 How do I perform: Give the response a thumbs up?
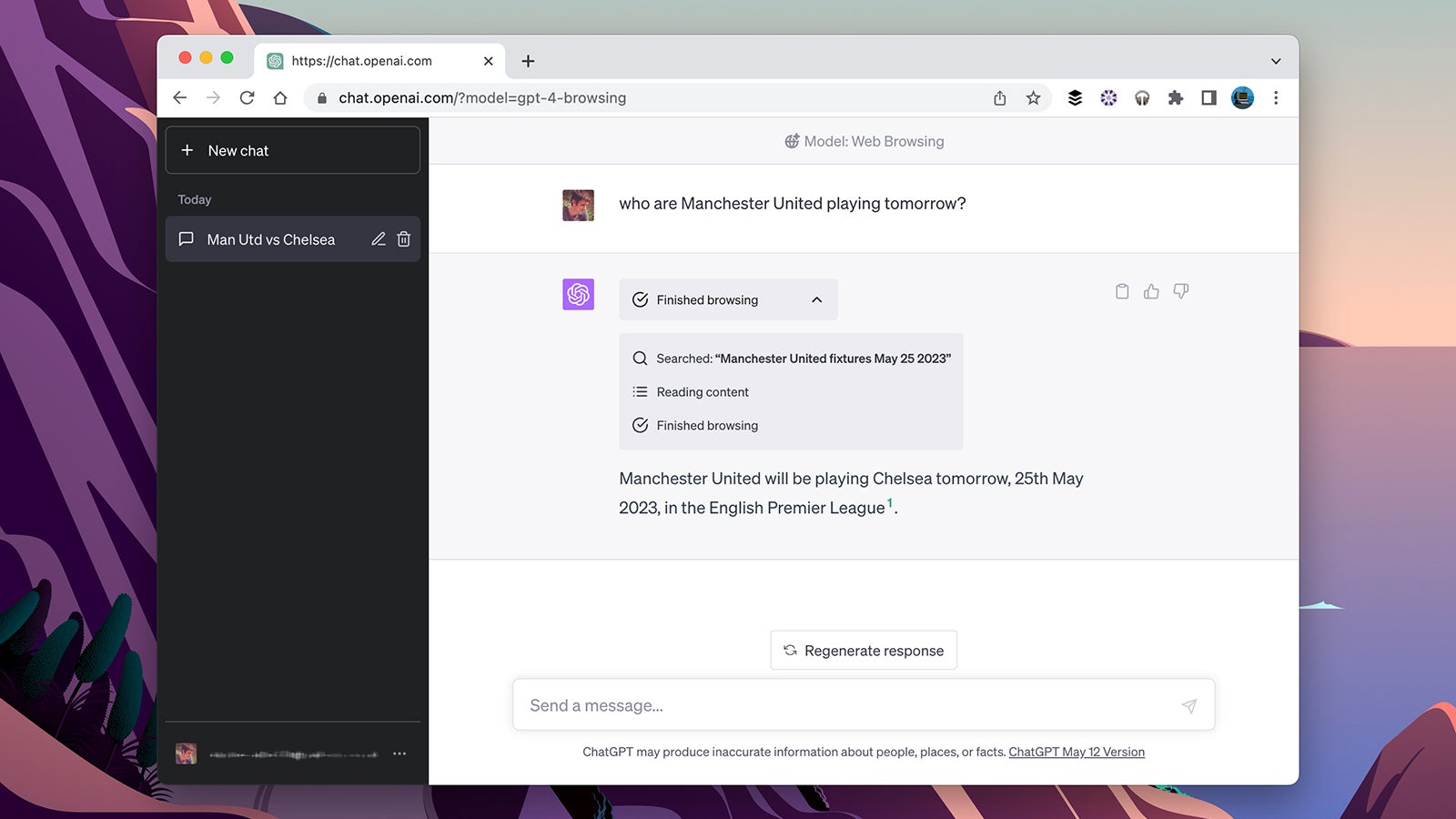pos(1151,291)
